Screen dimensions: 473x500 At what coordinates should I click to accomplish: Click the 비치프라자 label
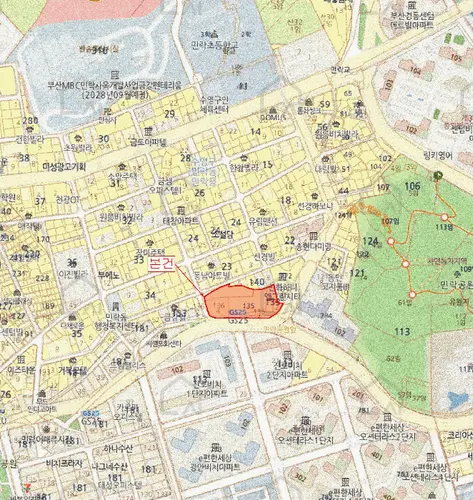click(64, 464)
